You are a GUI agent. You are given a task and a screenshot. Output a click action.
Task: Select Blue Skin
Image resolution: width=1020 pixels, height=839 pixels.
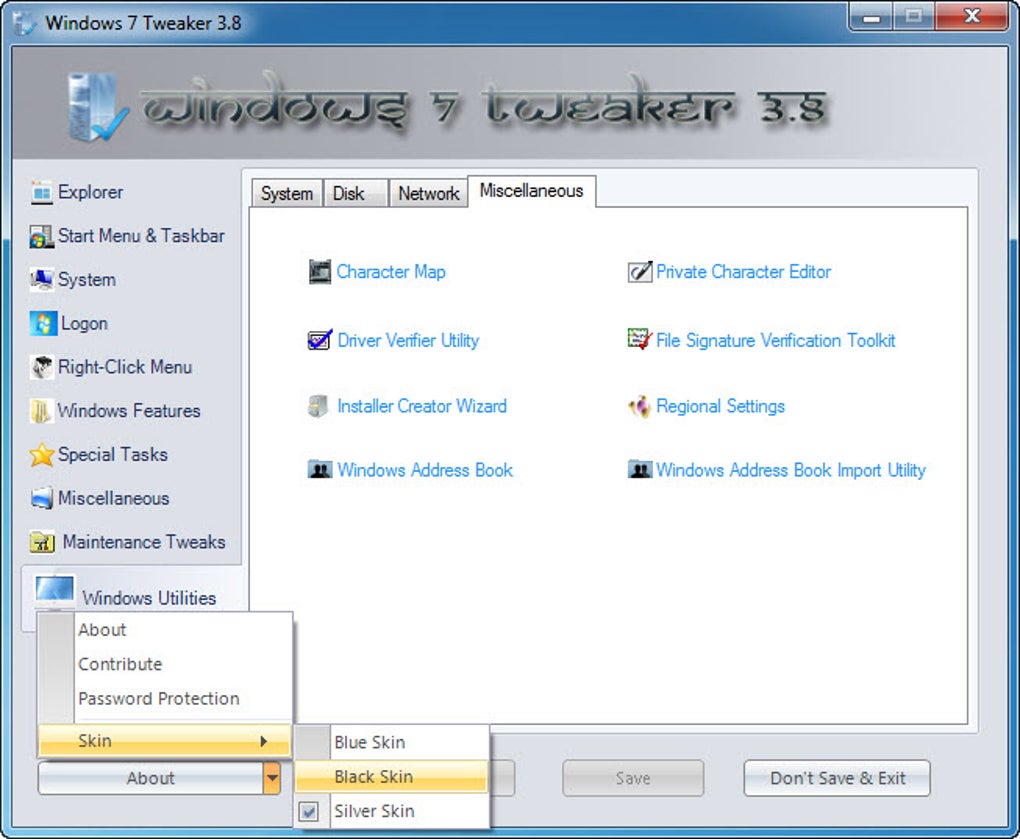coord(392,743)
